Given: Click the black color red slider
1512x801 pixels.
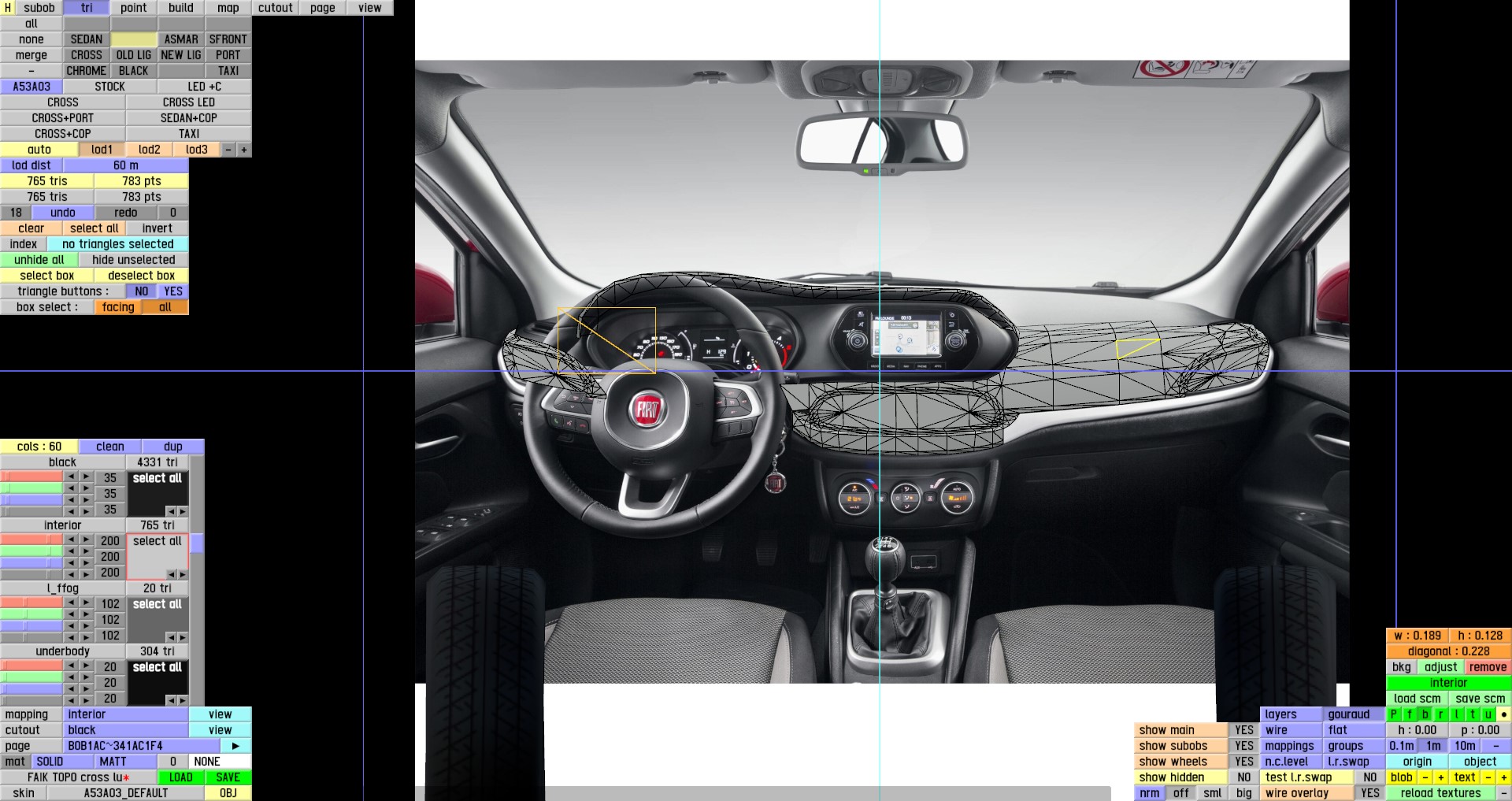Looking at the screenshot, I should click(x=31, y=477).
